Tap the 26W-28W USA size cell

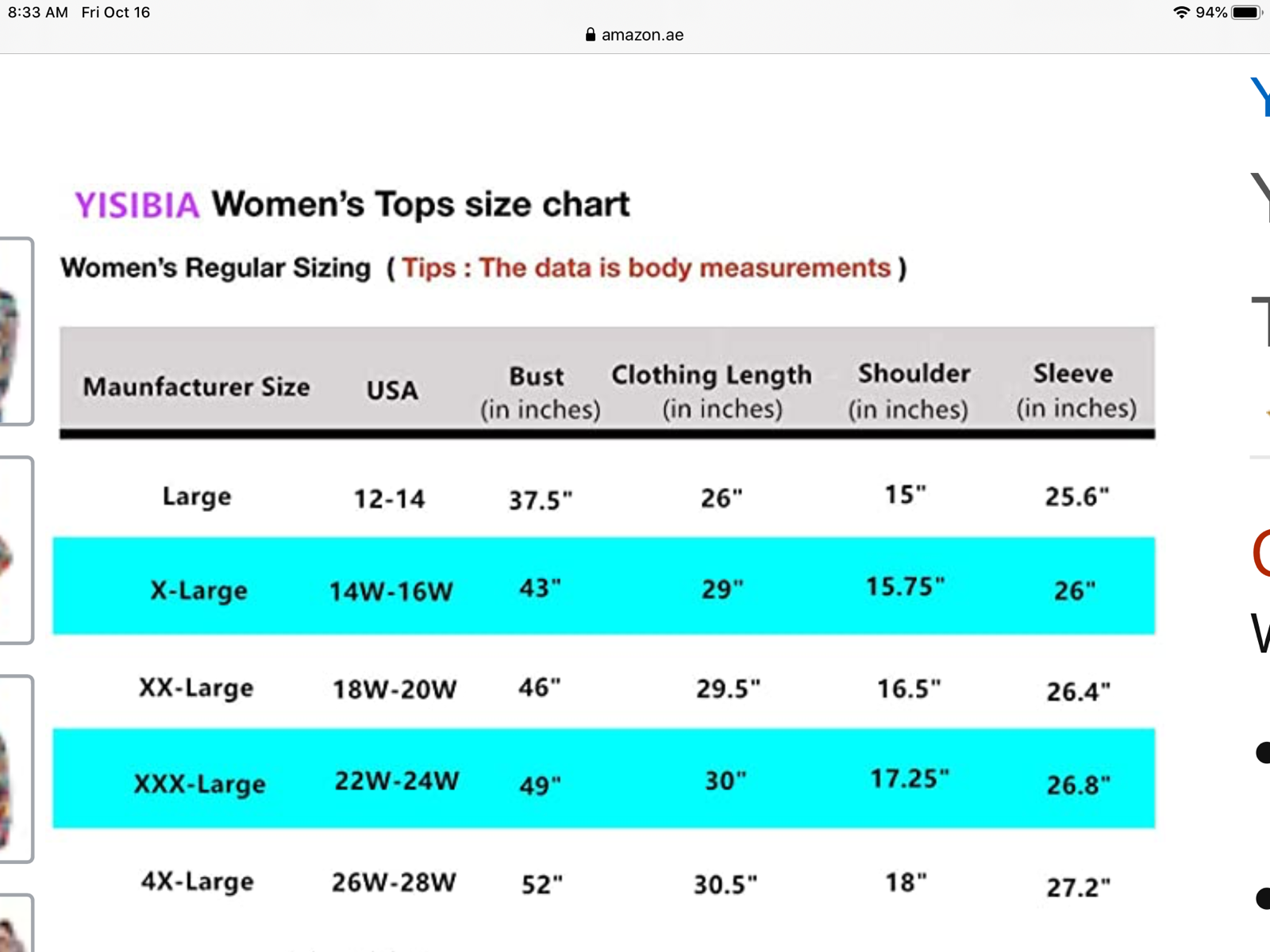point(394,883)
